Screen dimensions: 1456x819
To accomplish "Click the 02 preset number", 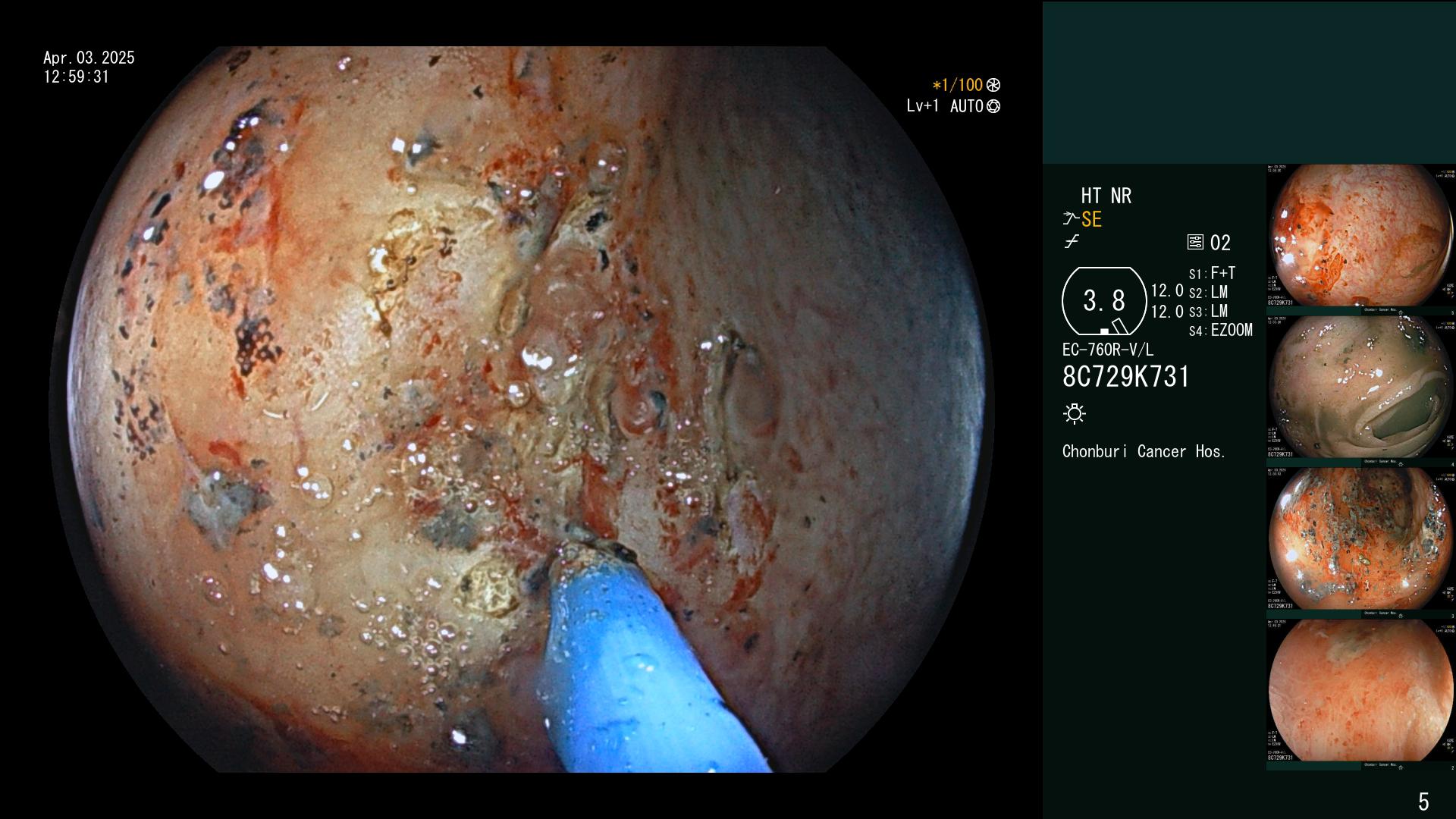I will pos(1220,243).
